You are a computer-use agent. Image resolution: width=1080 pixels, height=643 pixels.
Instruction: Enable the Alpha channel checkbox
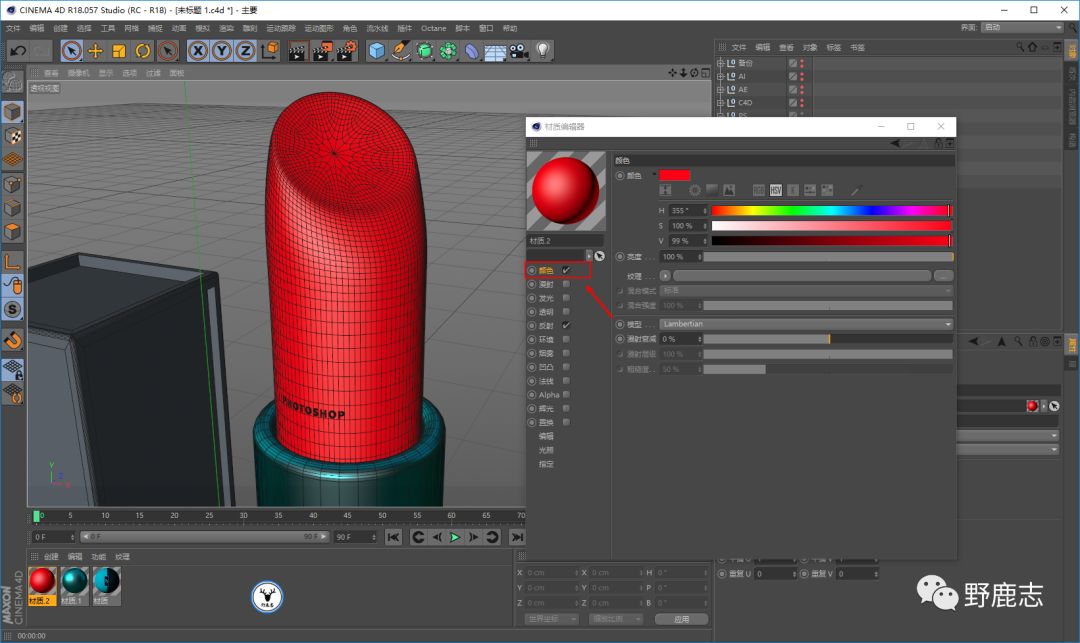point(566,395)
